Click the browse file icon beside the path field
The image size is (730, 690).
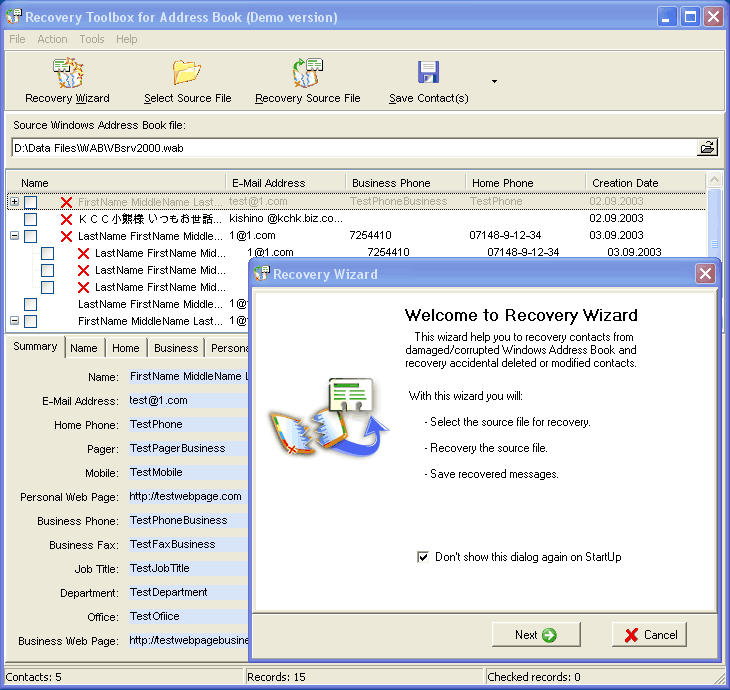(707, 148)
